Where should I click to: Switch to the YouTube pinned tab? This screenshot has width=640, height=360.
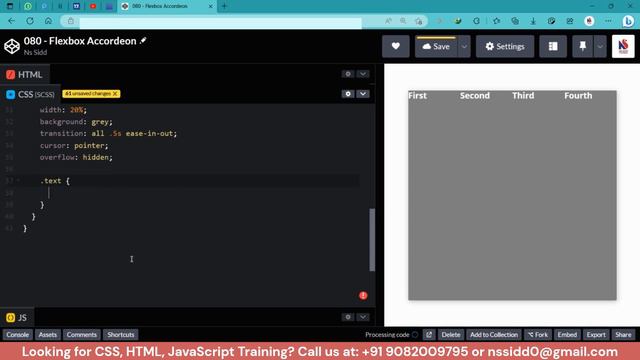point(93,6)
